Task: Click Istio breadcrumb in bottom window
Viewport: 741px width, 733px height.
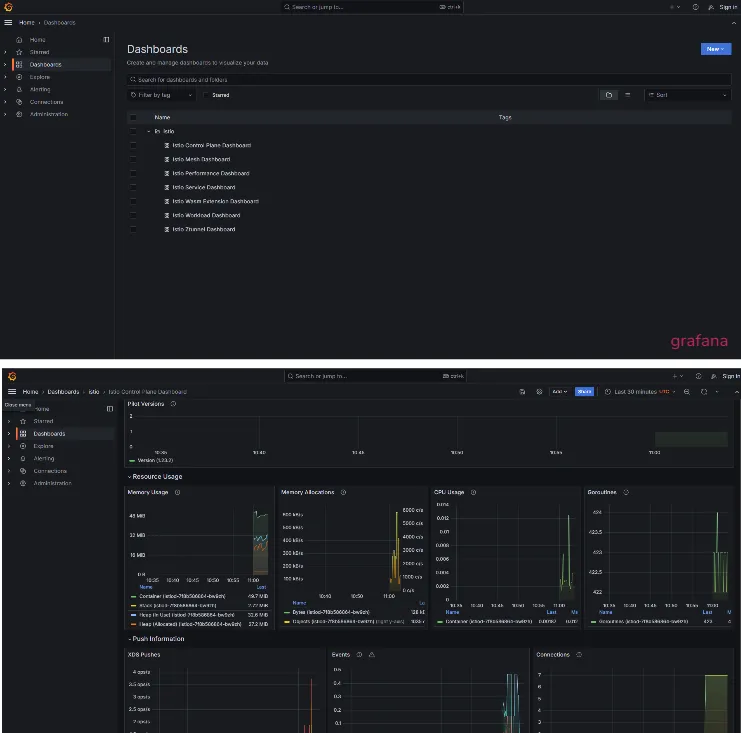Action: (x=94, y=392)
